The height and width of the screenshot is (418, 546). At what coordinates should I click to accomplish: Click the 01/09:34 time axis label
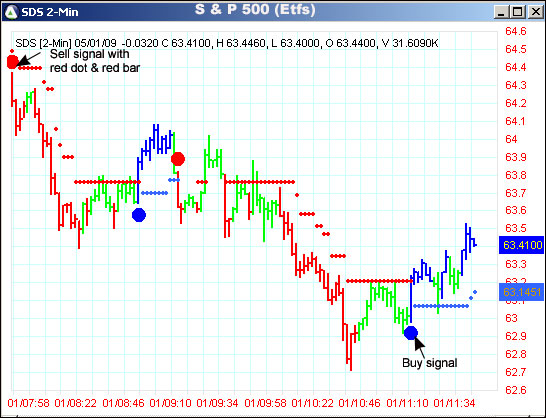point(217,403)
